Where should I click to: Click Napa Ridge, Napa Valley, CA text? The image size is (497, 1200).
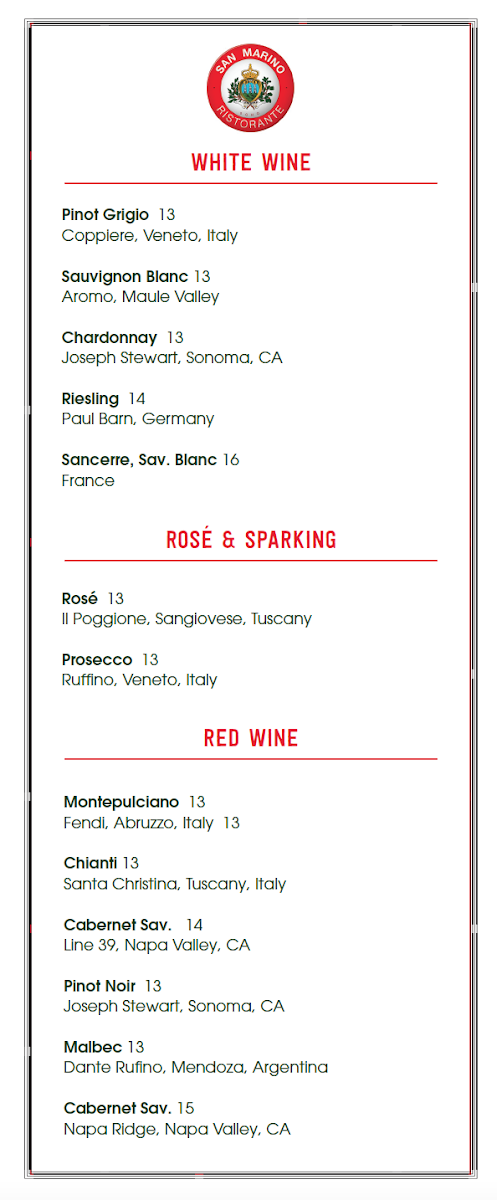pos(177,1129)
